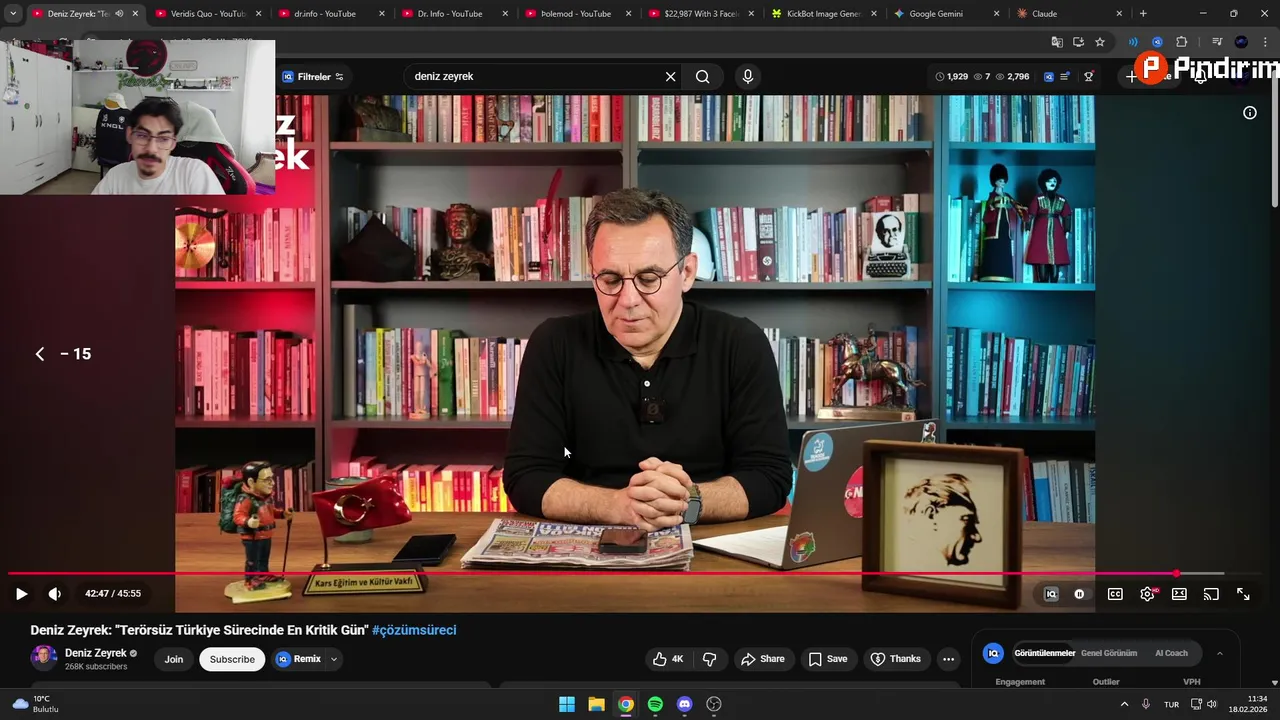Show video info card icon
Viewport: 1280px width, 720px height.
1249,113
